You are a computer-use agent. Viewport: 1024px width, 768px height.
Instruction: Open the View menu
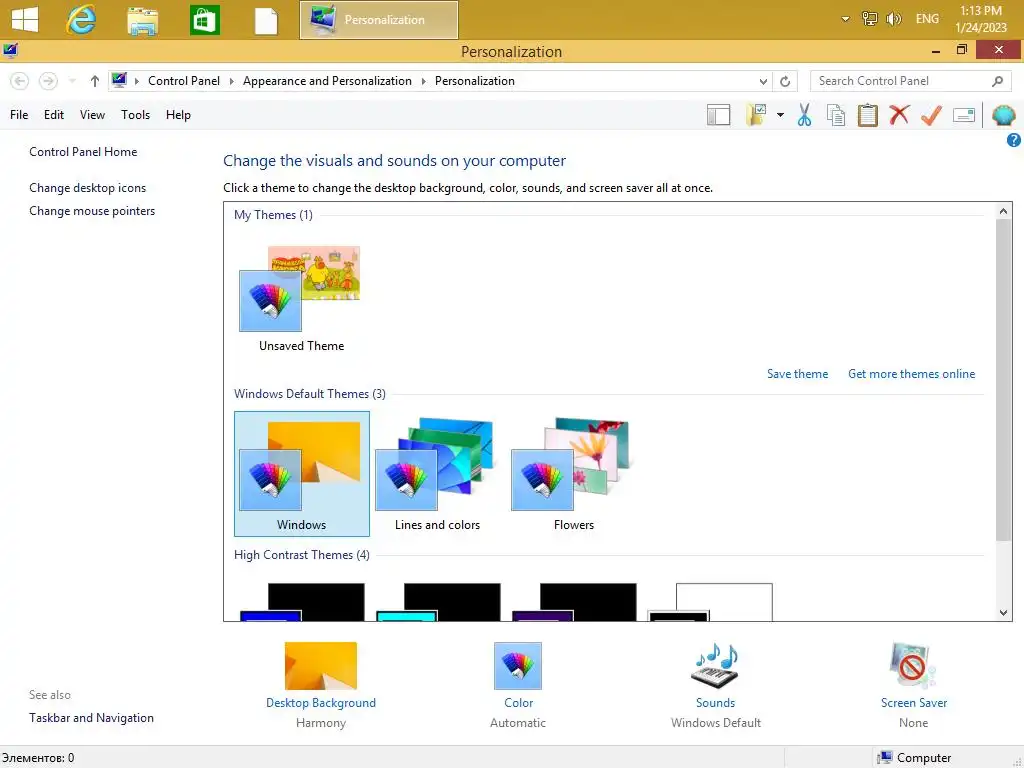pyautogui.click(x=92, y=115)
